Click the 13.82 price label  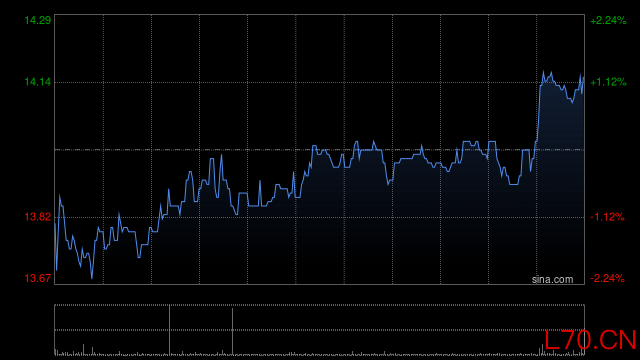38,217
